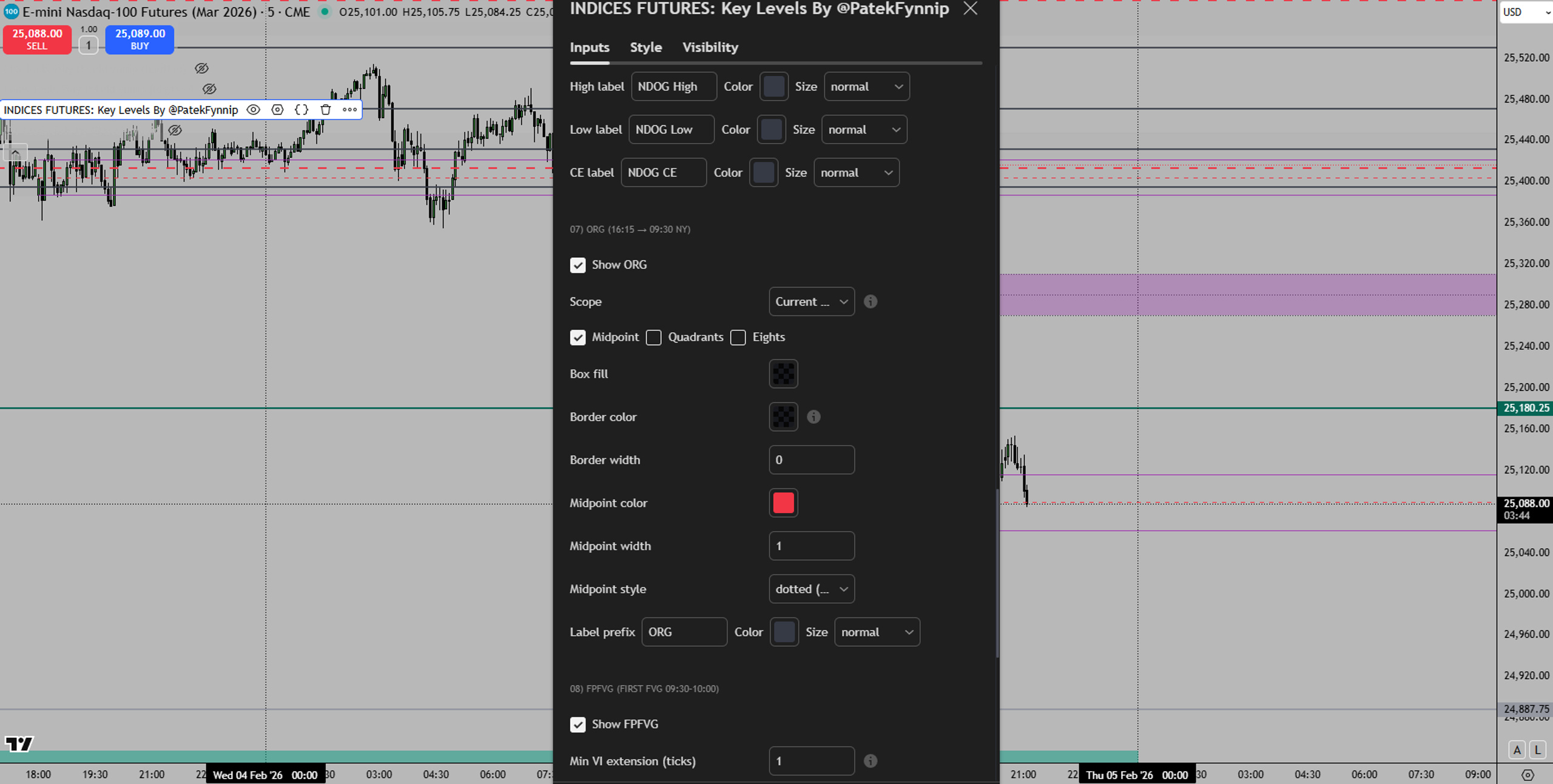Click the order quantity box
The width and height of the screenshot is (1553, 784).
(88, 45)
